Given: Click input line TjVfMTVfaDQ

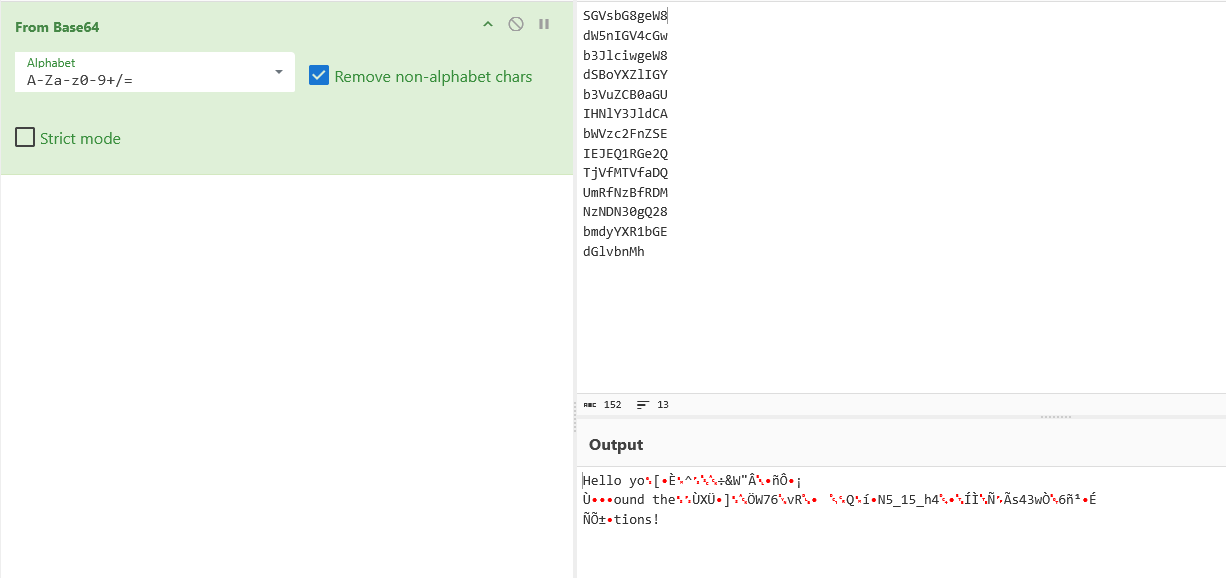Looking at the screenshot, I should [x=625, y=173].
